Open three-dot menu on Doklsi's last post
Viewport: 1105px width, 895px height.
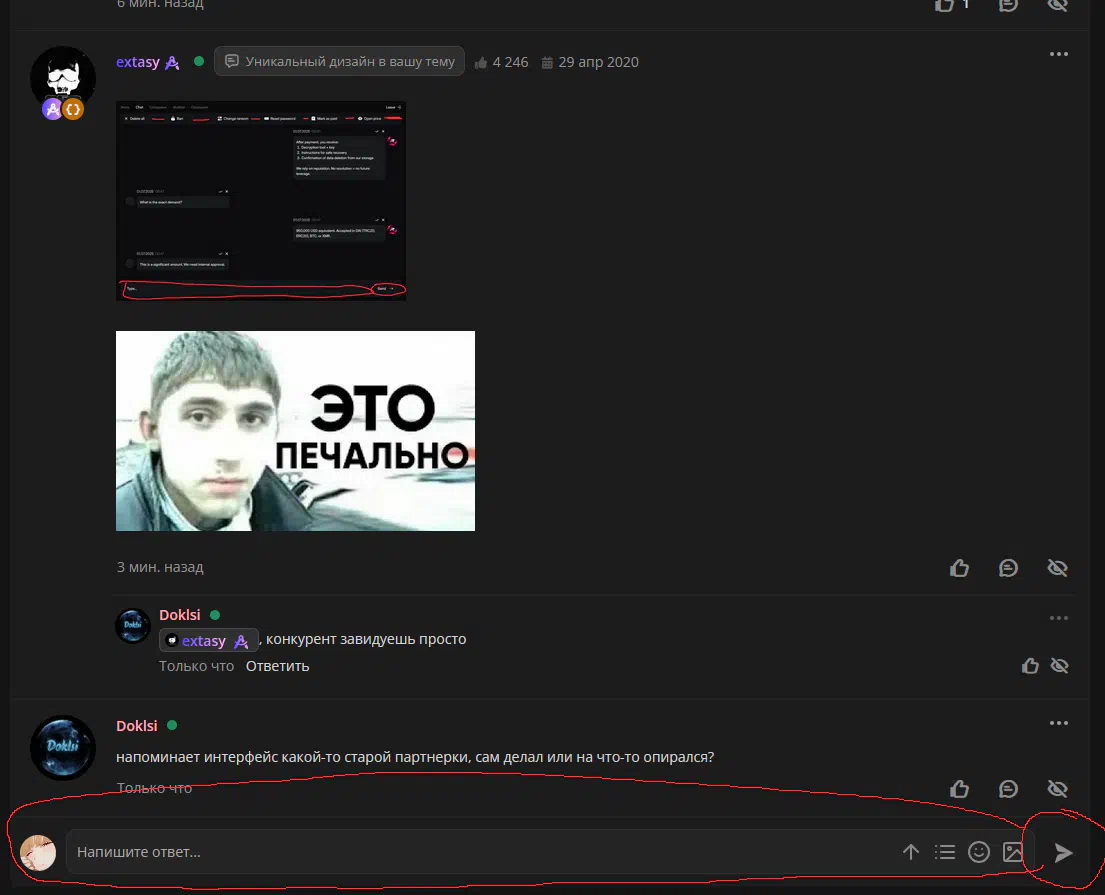[1058, 723]
